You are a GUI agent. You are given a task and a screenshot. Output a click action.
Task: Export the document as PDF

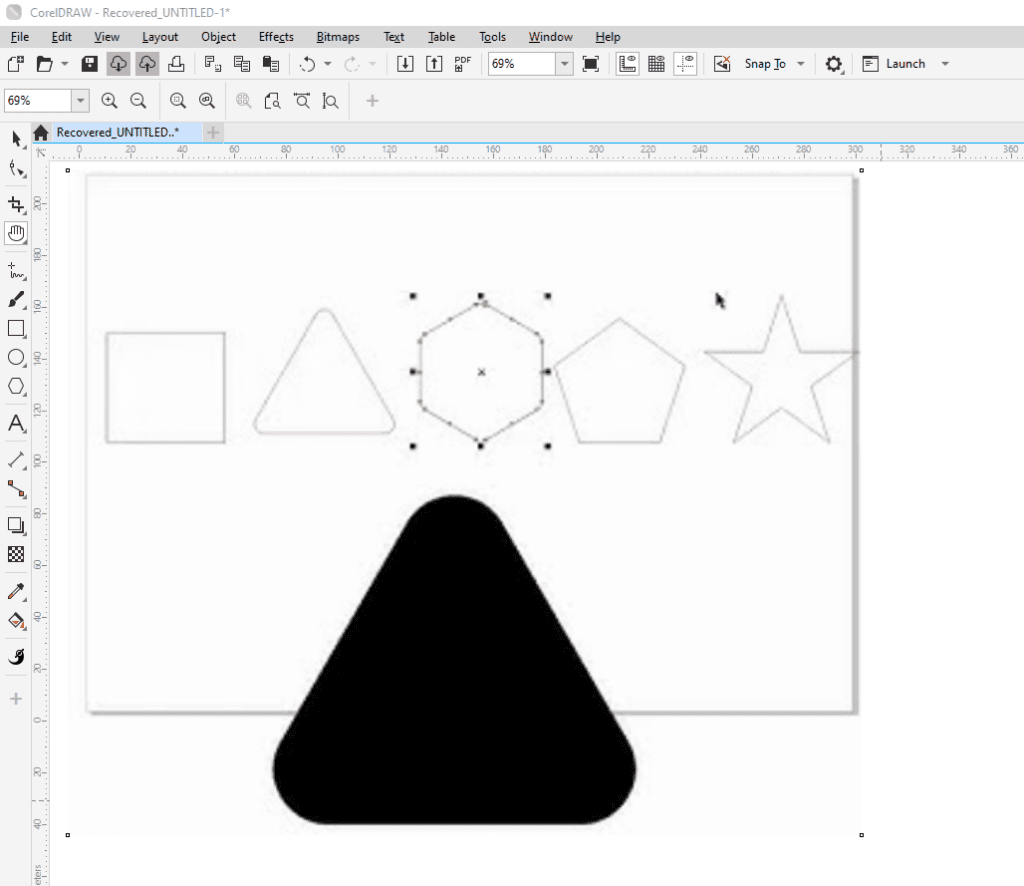pyautogui.click(x=460, y=63)
